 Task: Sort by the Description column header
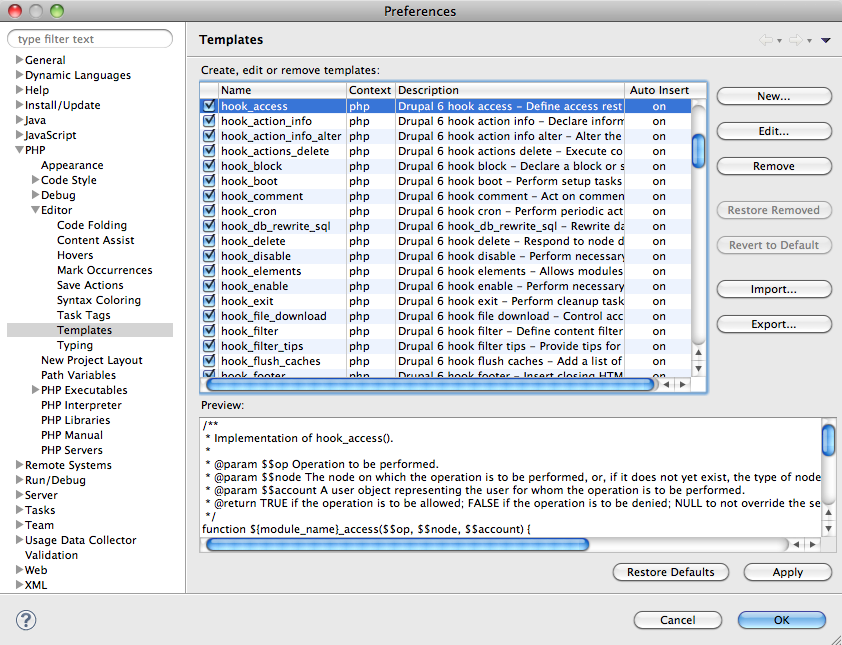coord(510,90)
